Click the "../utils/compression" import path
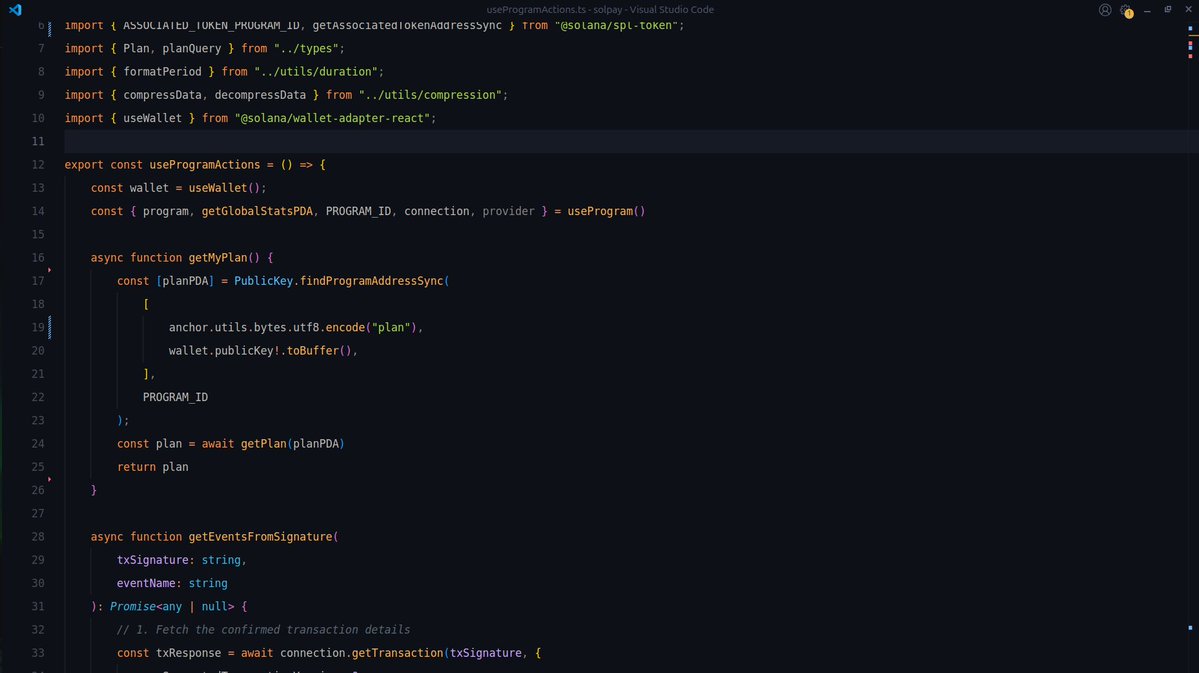Image resolution: width=1199 pixels, height=673 pixels. tap(431, 95)
